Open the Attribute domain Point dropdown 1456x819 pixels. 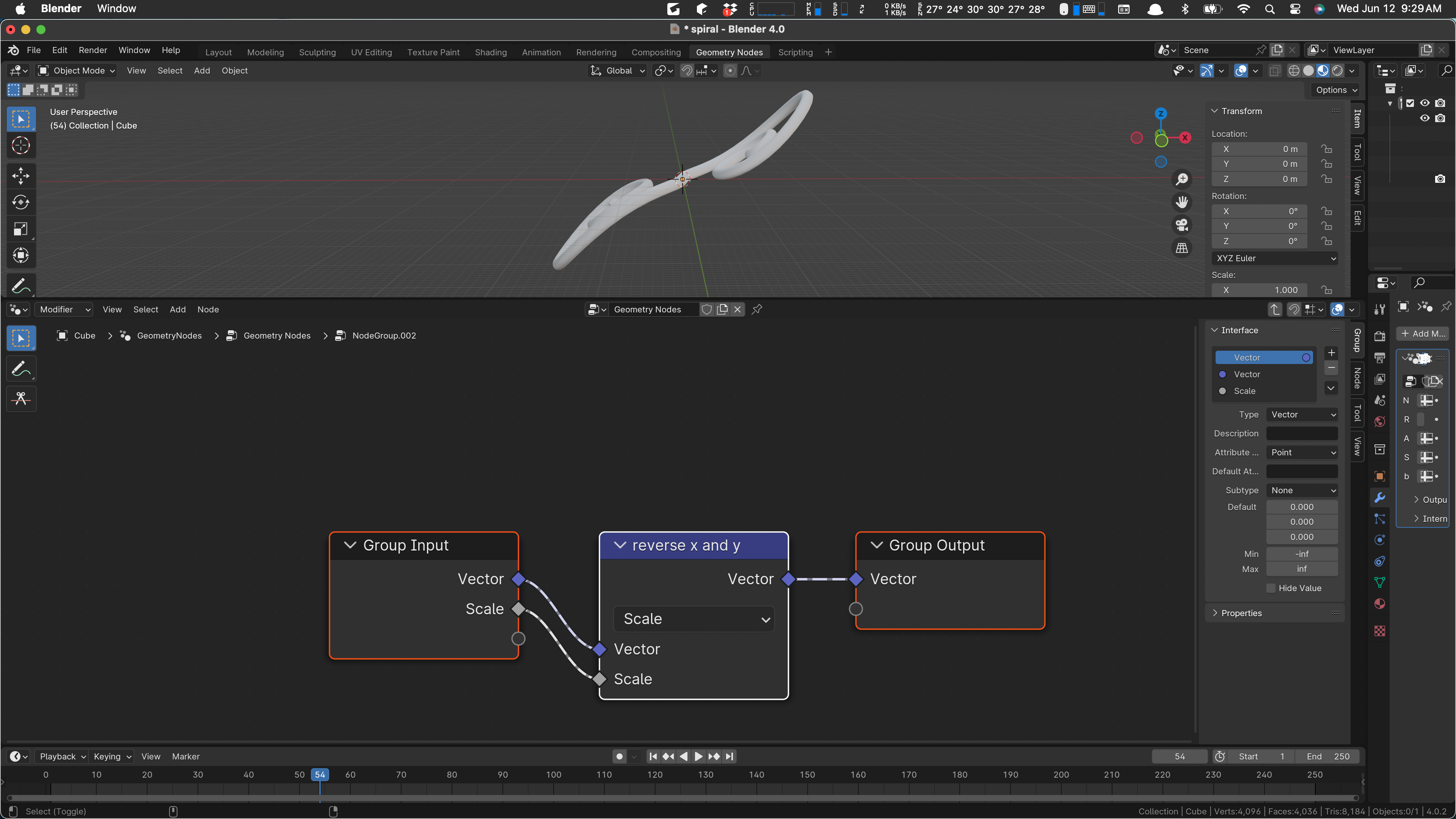(x=1302, y=452)
